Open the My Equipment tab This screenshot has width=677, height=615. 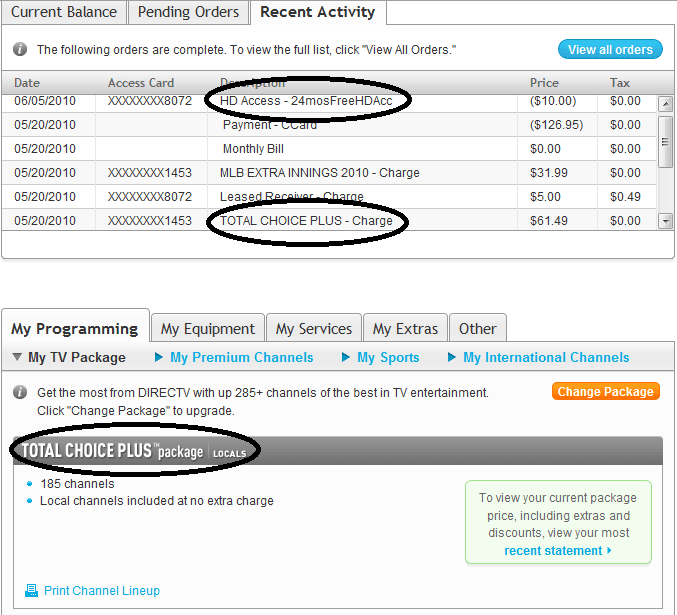(208, 329)
